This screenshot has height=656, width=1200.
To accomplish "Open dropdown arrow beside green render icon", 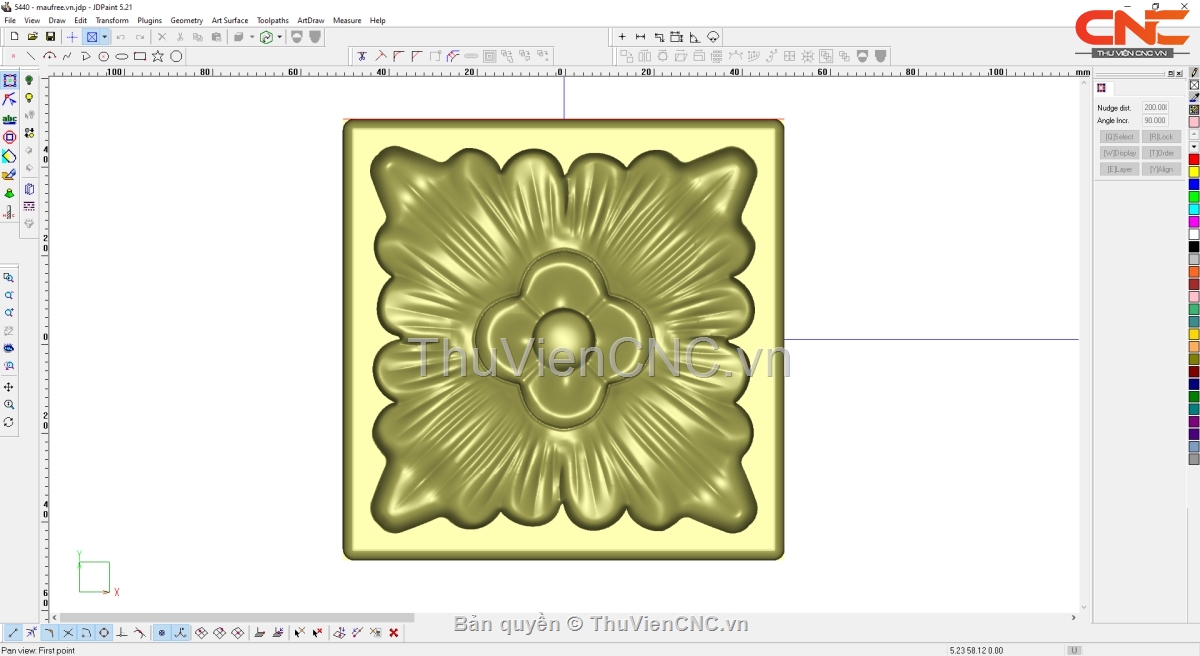I will click(x=280, y=37).
